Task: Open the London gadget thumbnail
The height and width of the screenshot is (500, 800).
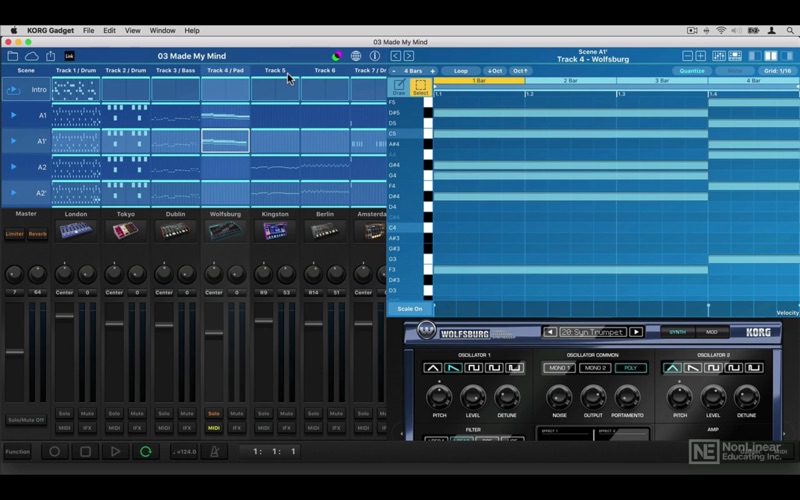Action: pos(76,231)
